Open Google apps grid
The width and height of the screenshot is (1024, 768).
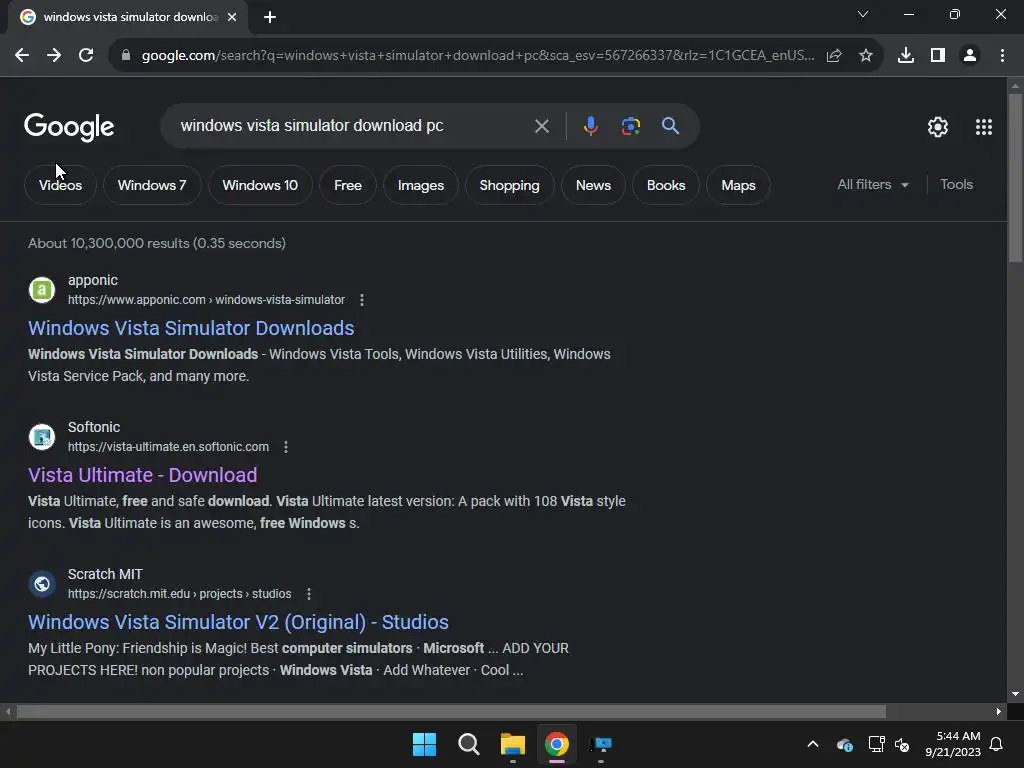984,127
